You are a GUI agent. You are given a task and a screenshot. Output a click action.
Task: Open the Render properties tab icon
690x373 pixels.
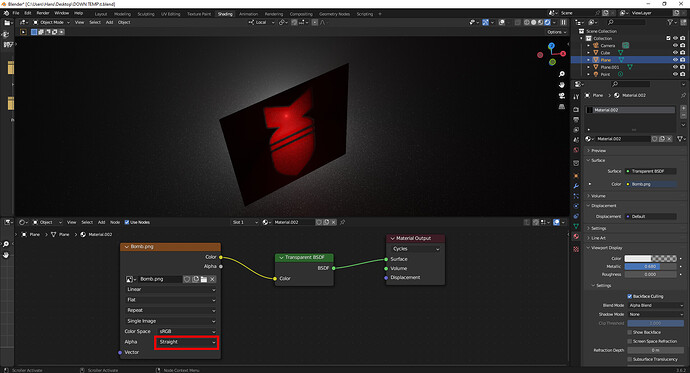point(576,109)
